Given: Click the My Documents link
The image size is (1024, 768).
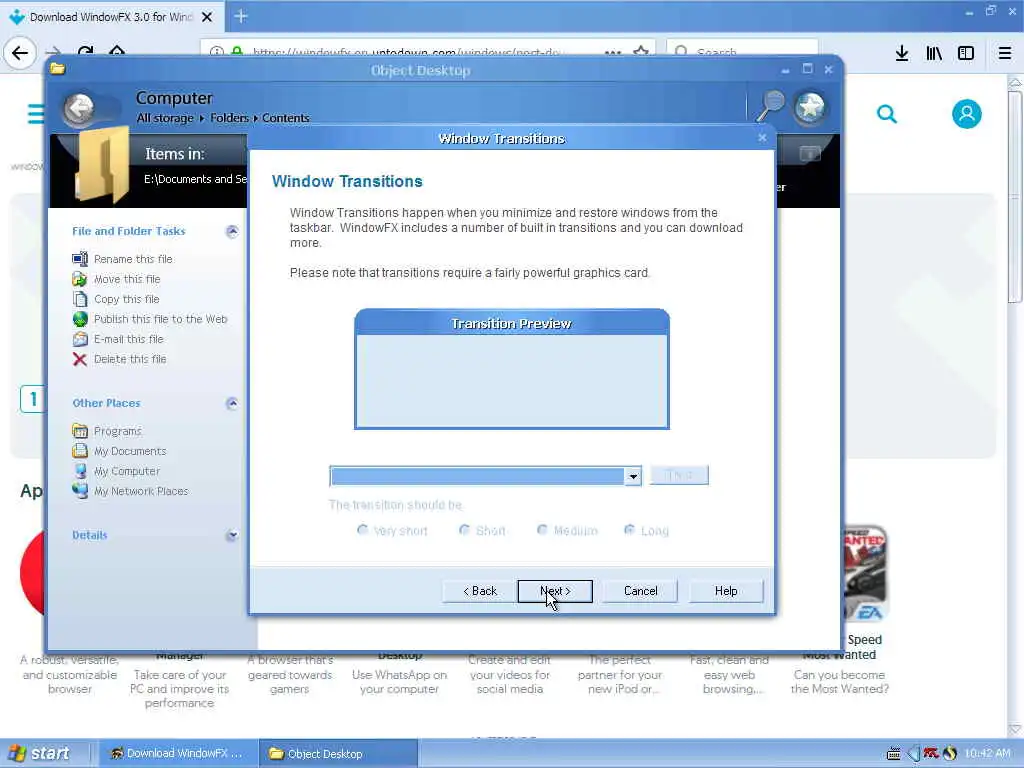Looking at the screenshot, I should pos(130,451).
